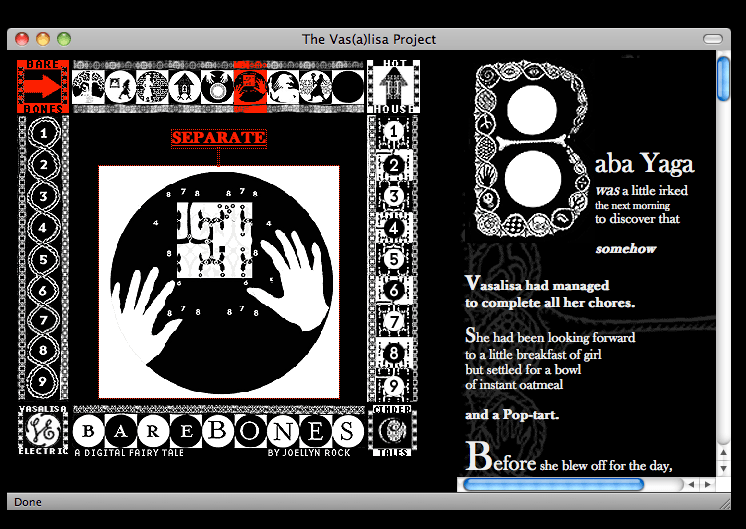Open the Hot House up-arrow icon
The height and width of the screenshot is (529, 746).
(x=394, y=86)
